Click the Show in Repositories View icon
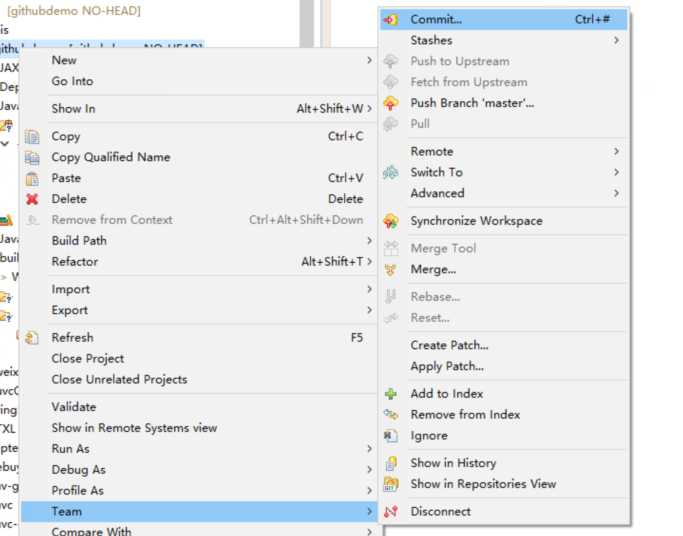The width and height of the screenshot is (683, 536). pyautogui.click(x=391, y=484)
